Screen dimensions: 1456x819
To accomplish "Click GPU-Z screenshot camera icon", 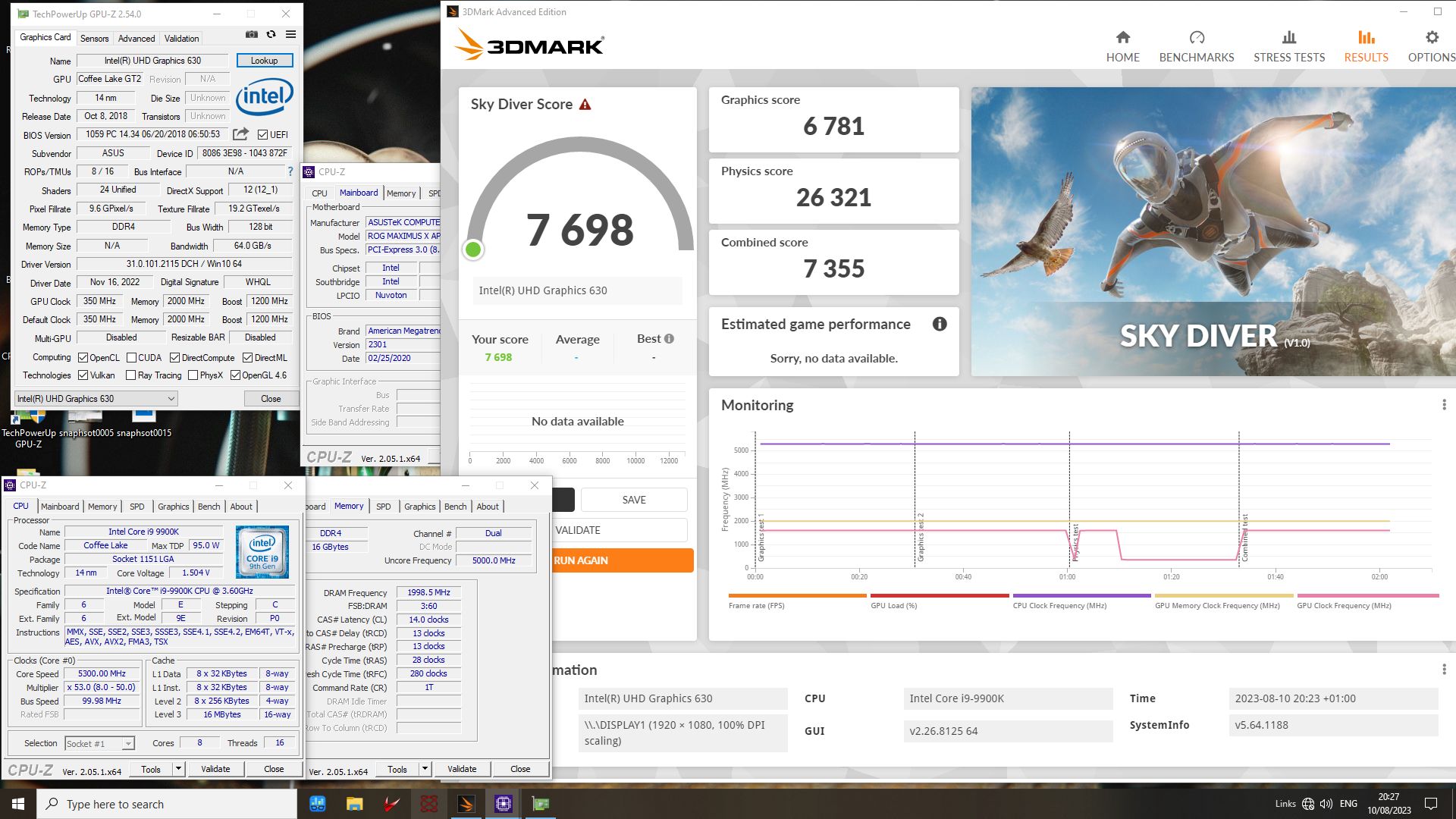I will click(251, 35).
